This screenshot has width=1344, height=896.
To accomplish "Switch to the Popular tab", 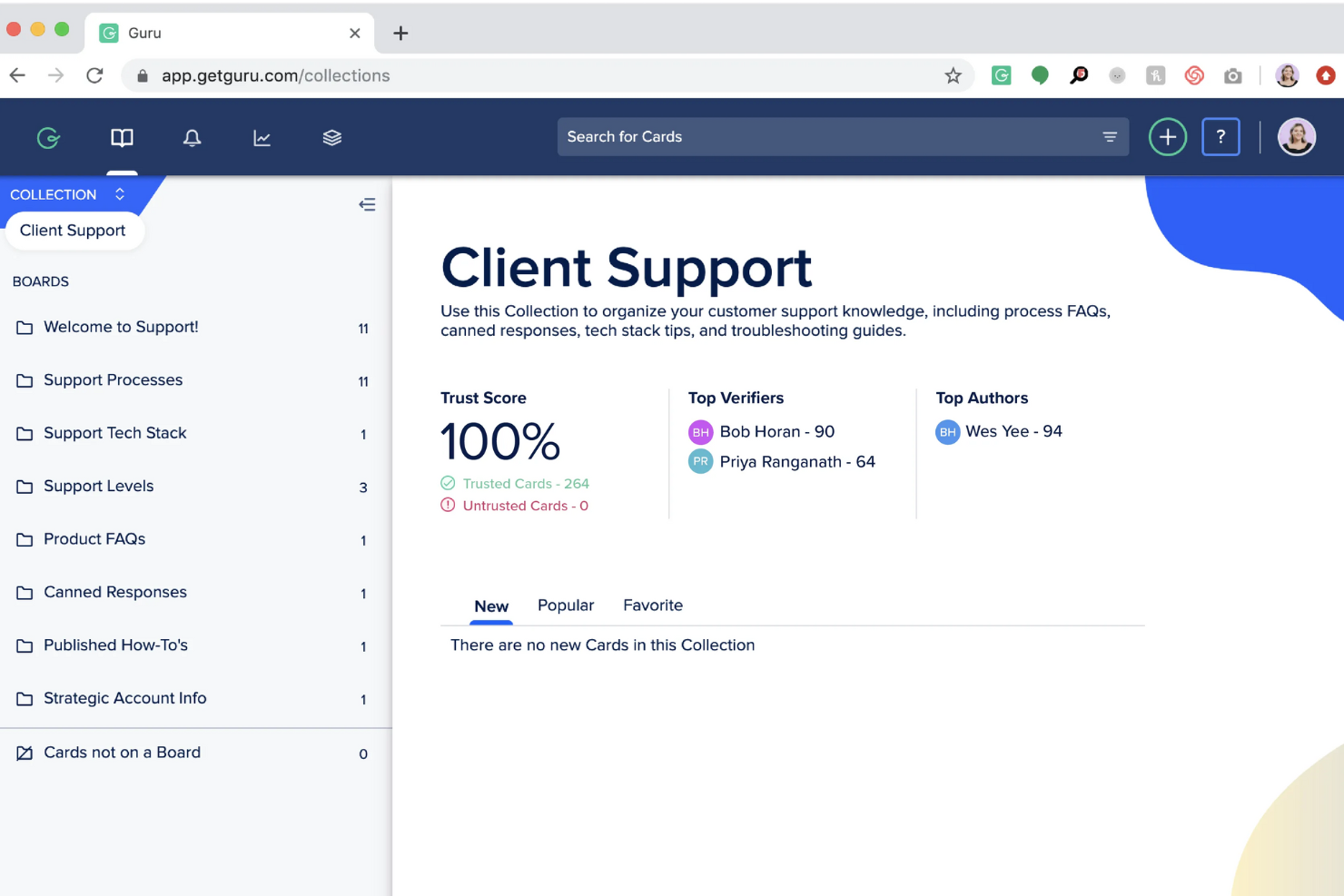I will pyautogui.click(x=565, y=605).
